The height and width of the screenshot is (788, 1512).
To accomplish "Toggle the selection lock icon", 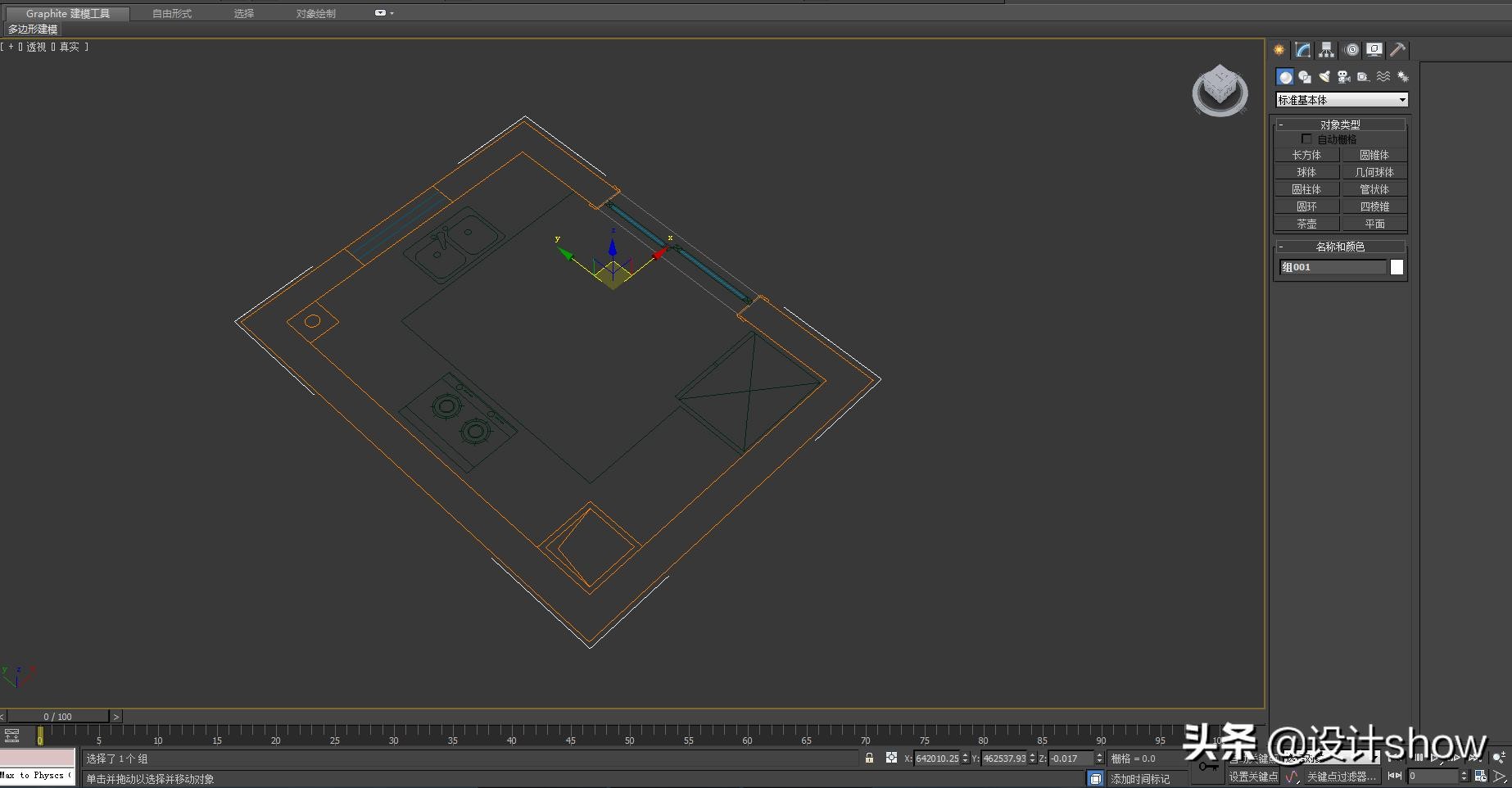I will [869, 759].
